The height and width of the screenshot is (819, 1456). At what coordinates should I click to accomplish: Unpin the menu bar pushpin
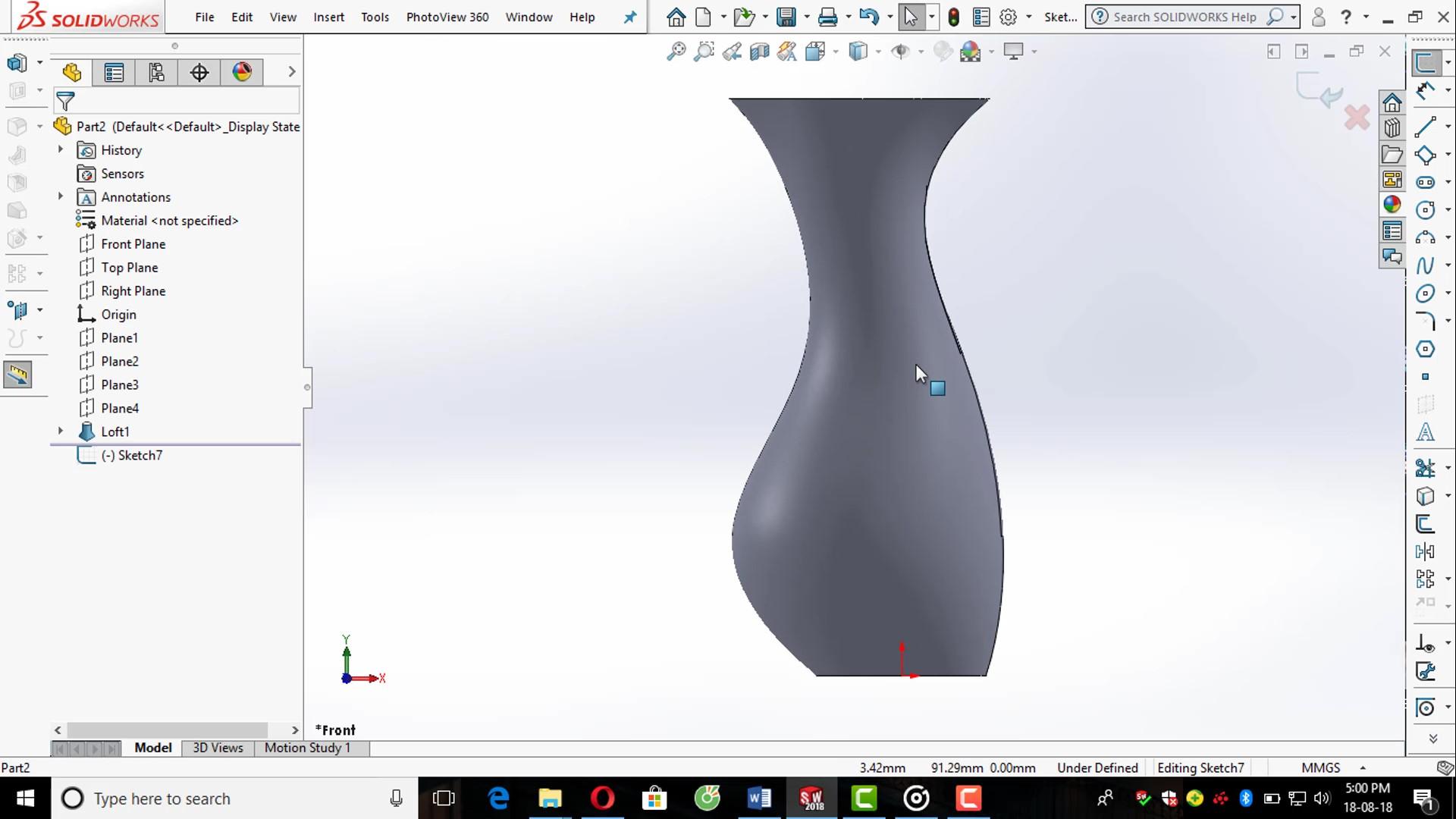pyautogui.click(x=629, y=17)
